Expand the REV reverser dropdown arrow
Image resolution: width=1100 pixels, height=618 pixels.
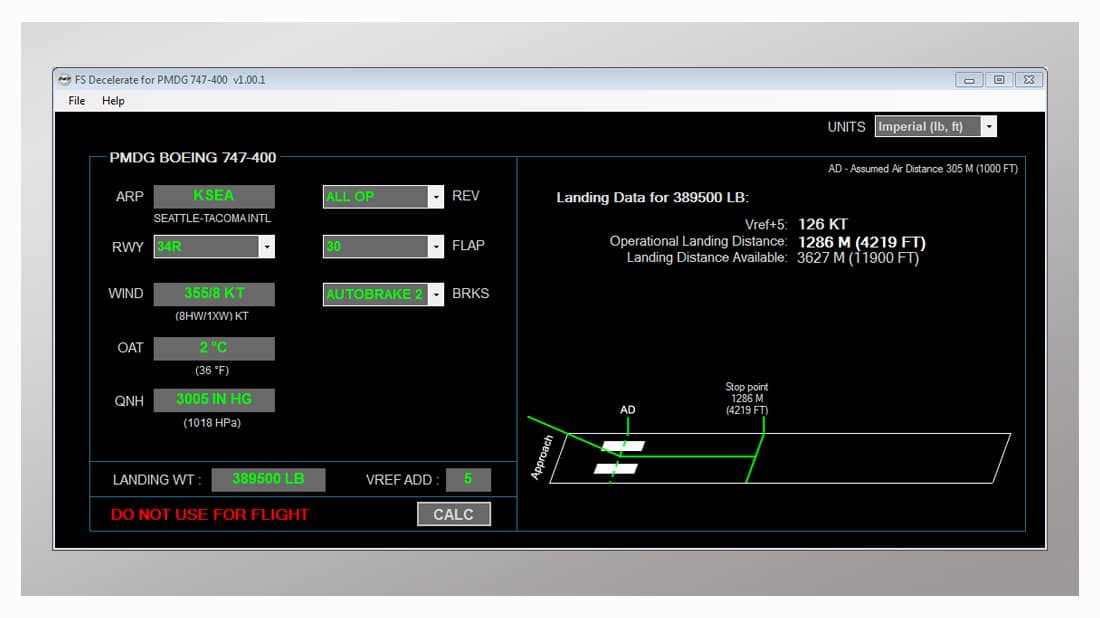[x=436, y=197]
